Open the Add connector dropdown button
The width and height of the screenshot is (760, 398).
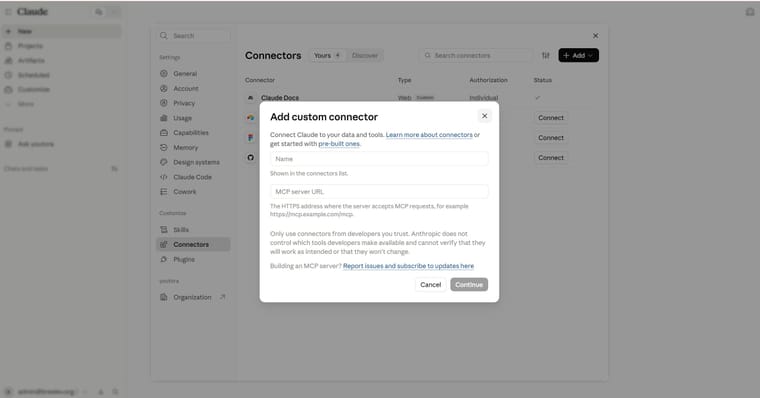578,55
